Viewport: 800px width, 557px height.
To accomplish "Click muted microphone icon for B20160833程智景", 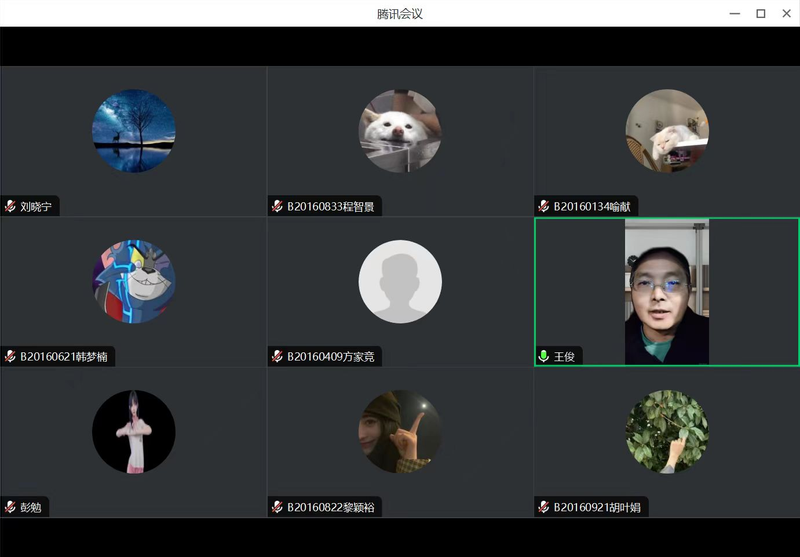I will [x=277, y=207].
